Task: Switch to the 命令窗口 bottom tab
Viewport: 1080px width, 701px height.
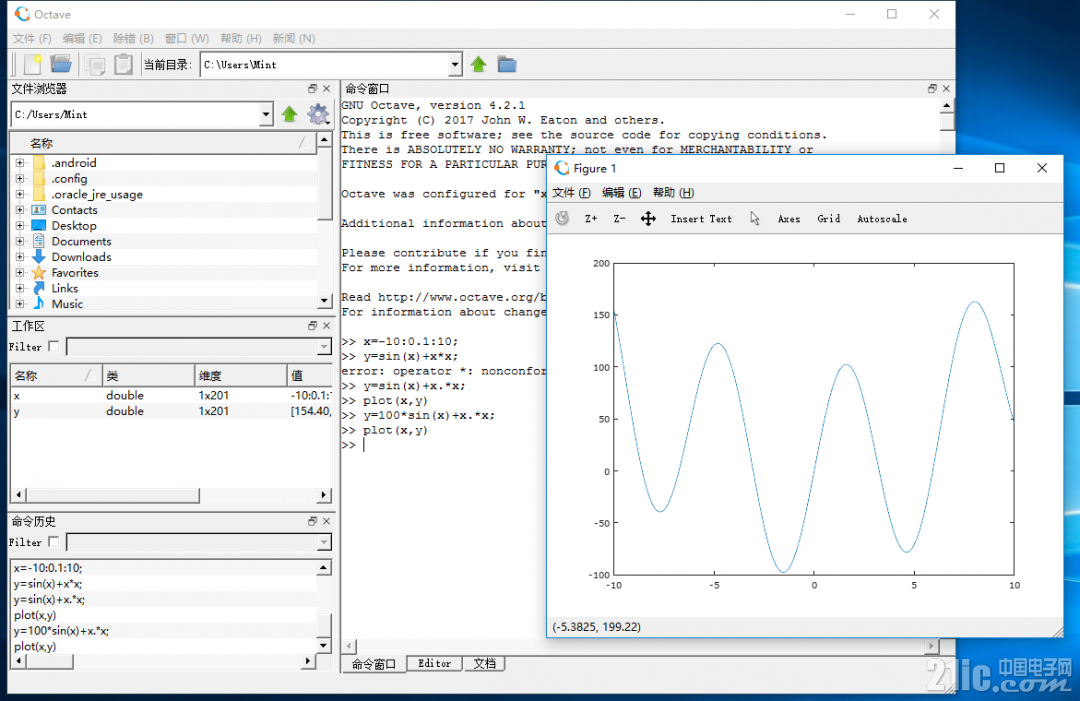Action: (374, 664)
